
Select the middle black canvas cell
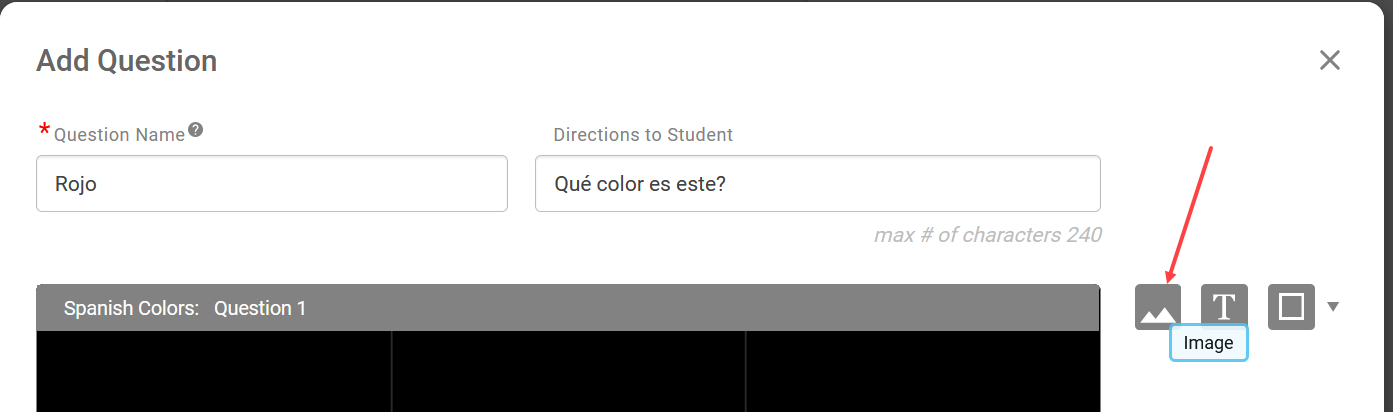pos(568,371)
